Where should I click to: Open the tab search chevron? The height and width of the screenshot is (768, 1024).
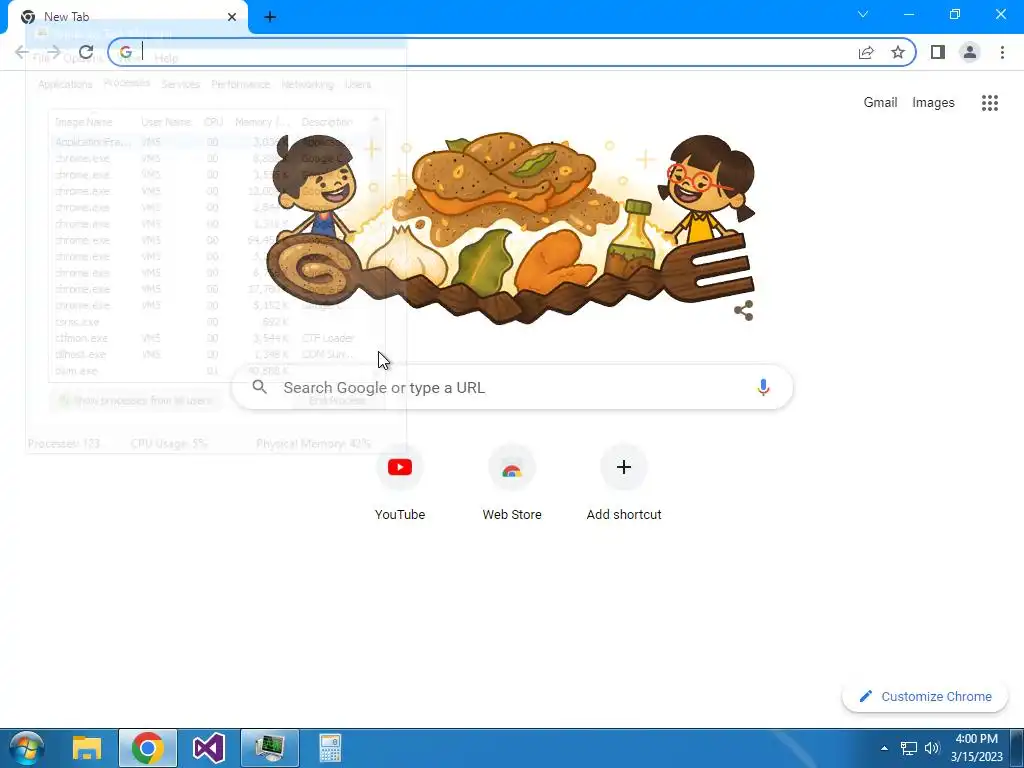click(x=863, y=14)
